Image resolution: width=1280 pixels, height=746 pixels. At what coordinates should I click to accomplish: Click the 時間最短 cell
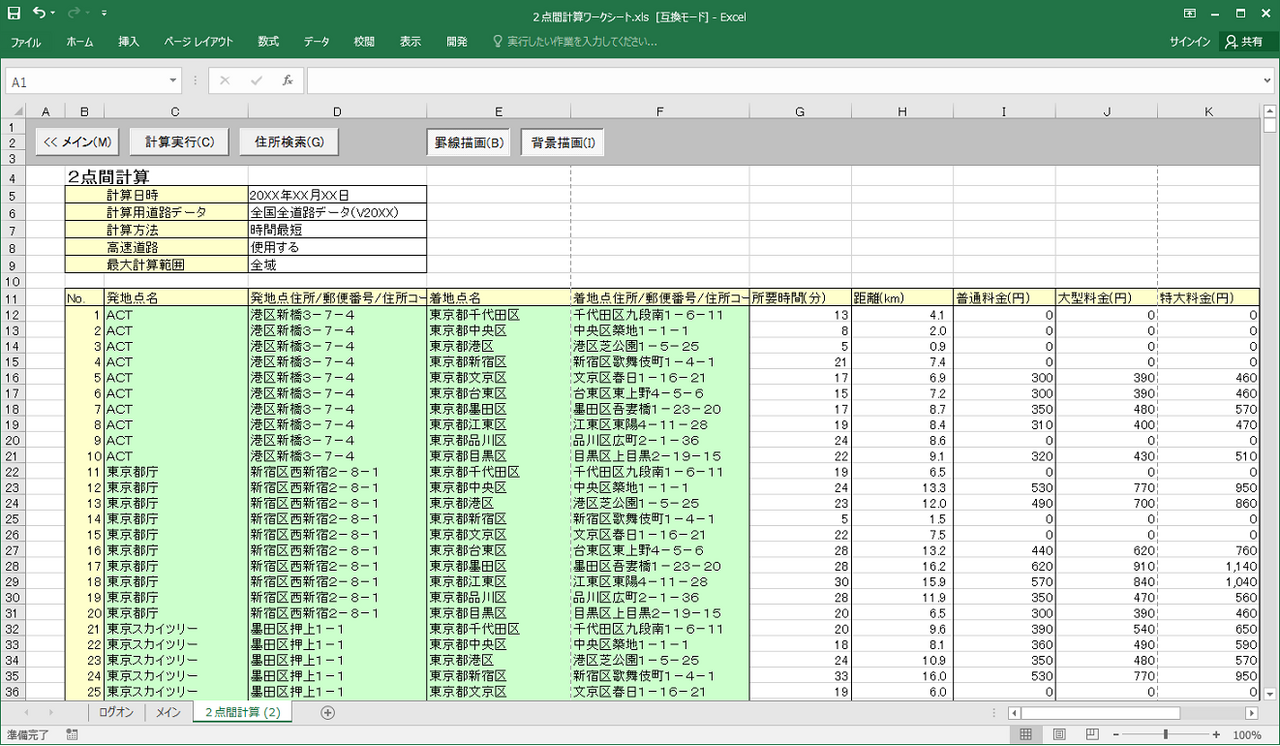(x=337, y=229)
